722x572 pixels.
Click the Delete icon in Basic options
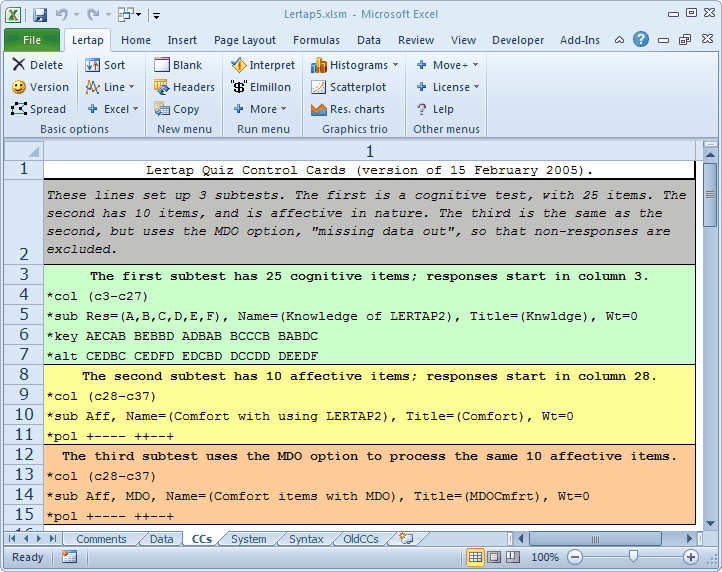18,64
